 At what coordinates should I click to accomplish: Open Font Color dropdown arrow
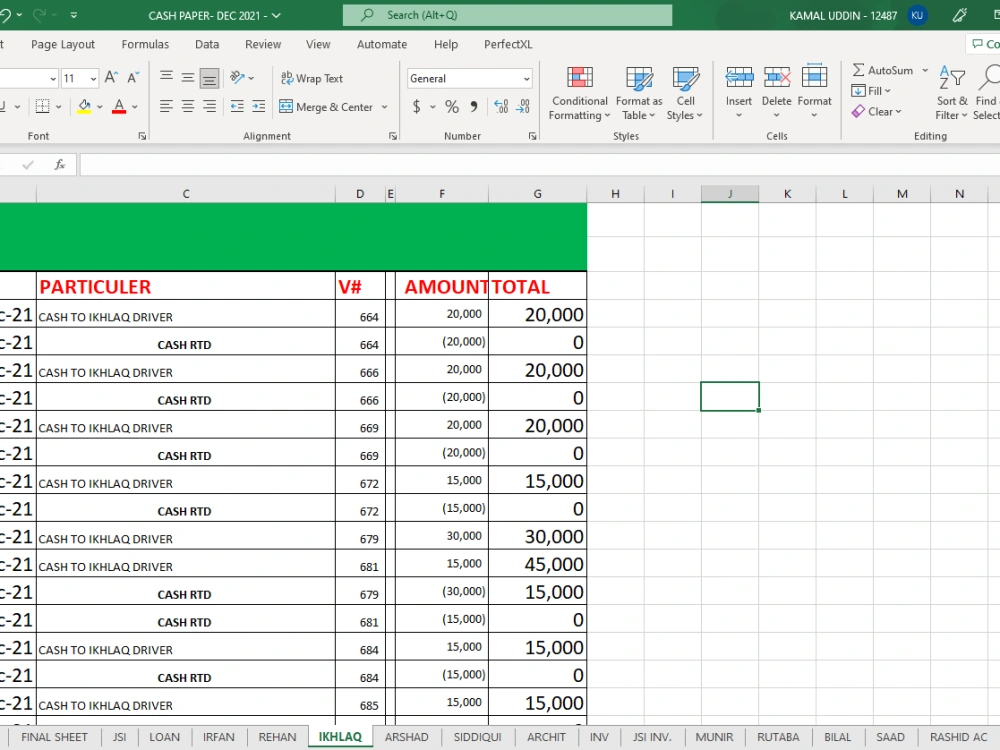(x=135, y=107)
